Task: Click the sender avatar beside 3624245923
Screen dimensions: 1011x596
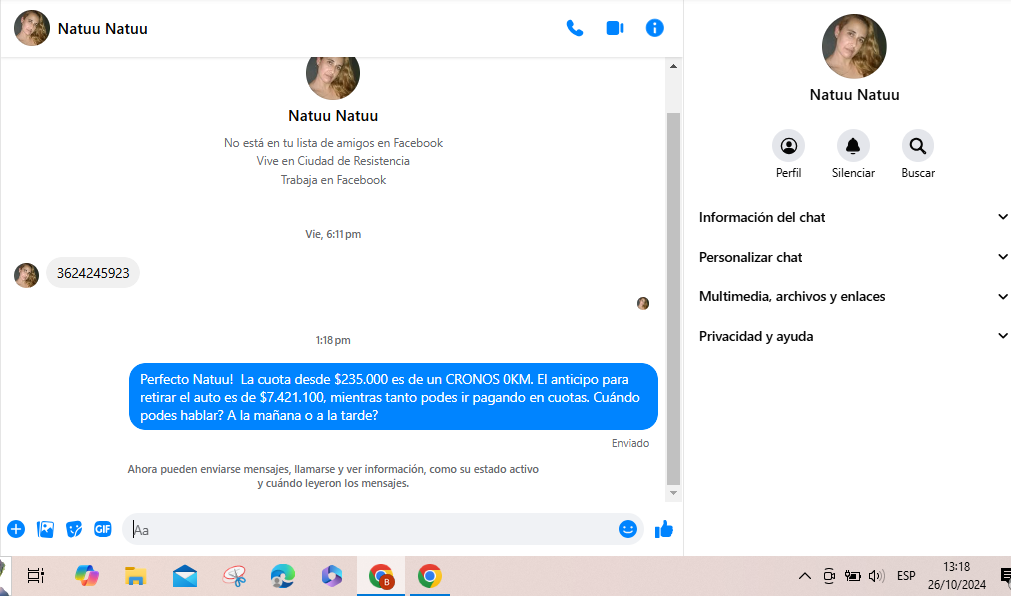Action: pos(26,275)
